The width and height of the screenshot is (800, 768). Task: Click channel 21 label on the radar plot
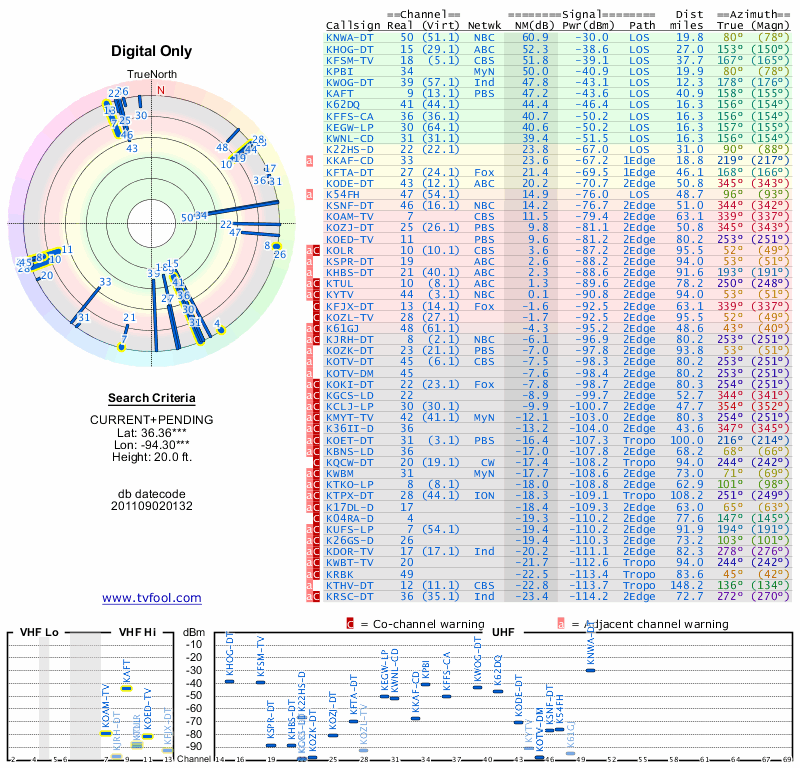(x=130, y=317)
